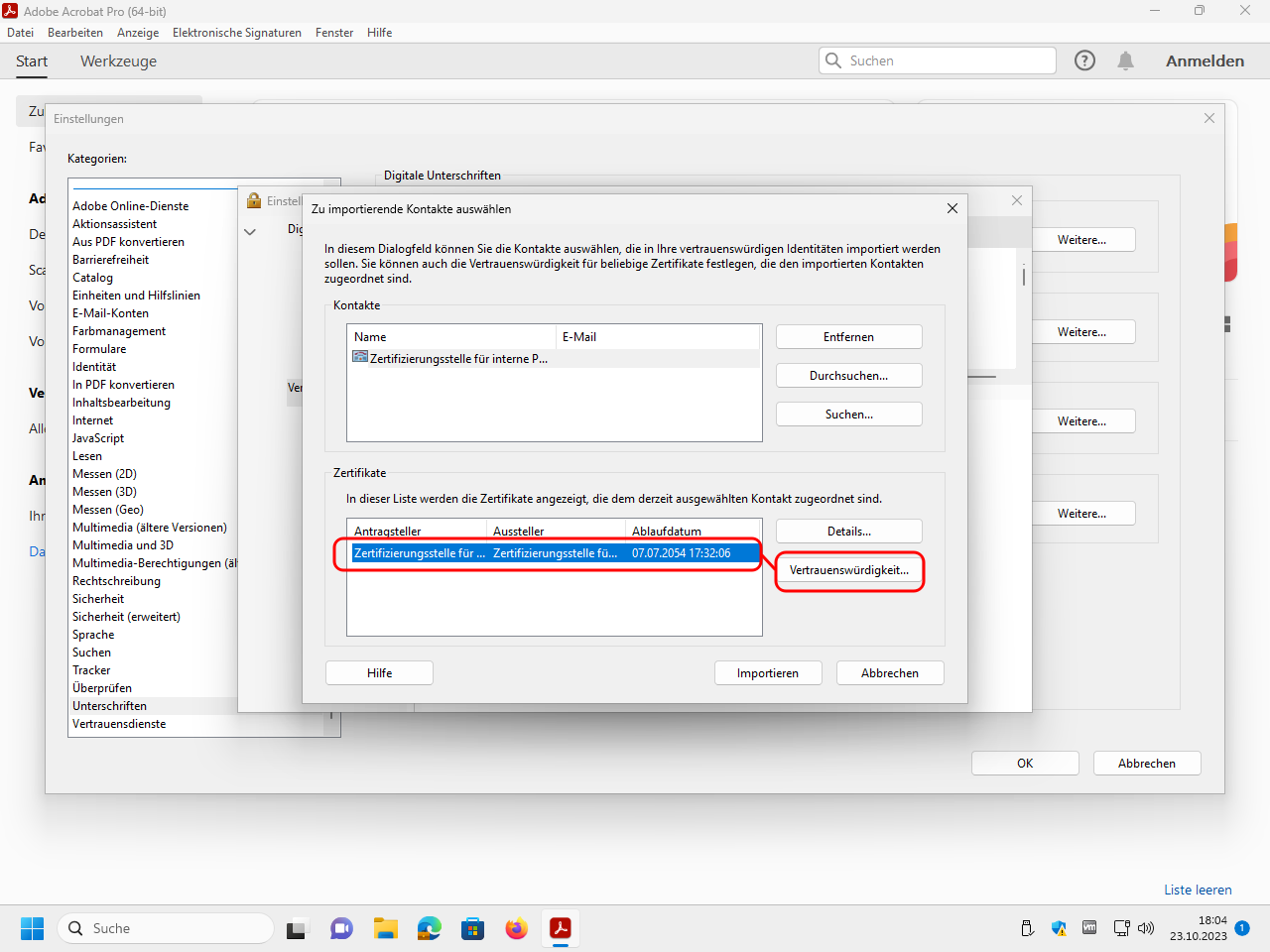This screenshot has height=952, width=1270.
Task: Open Firefox from the taskbar
Action: (516, 928)
